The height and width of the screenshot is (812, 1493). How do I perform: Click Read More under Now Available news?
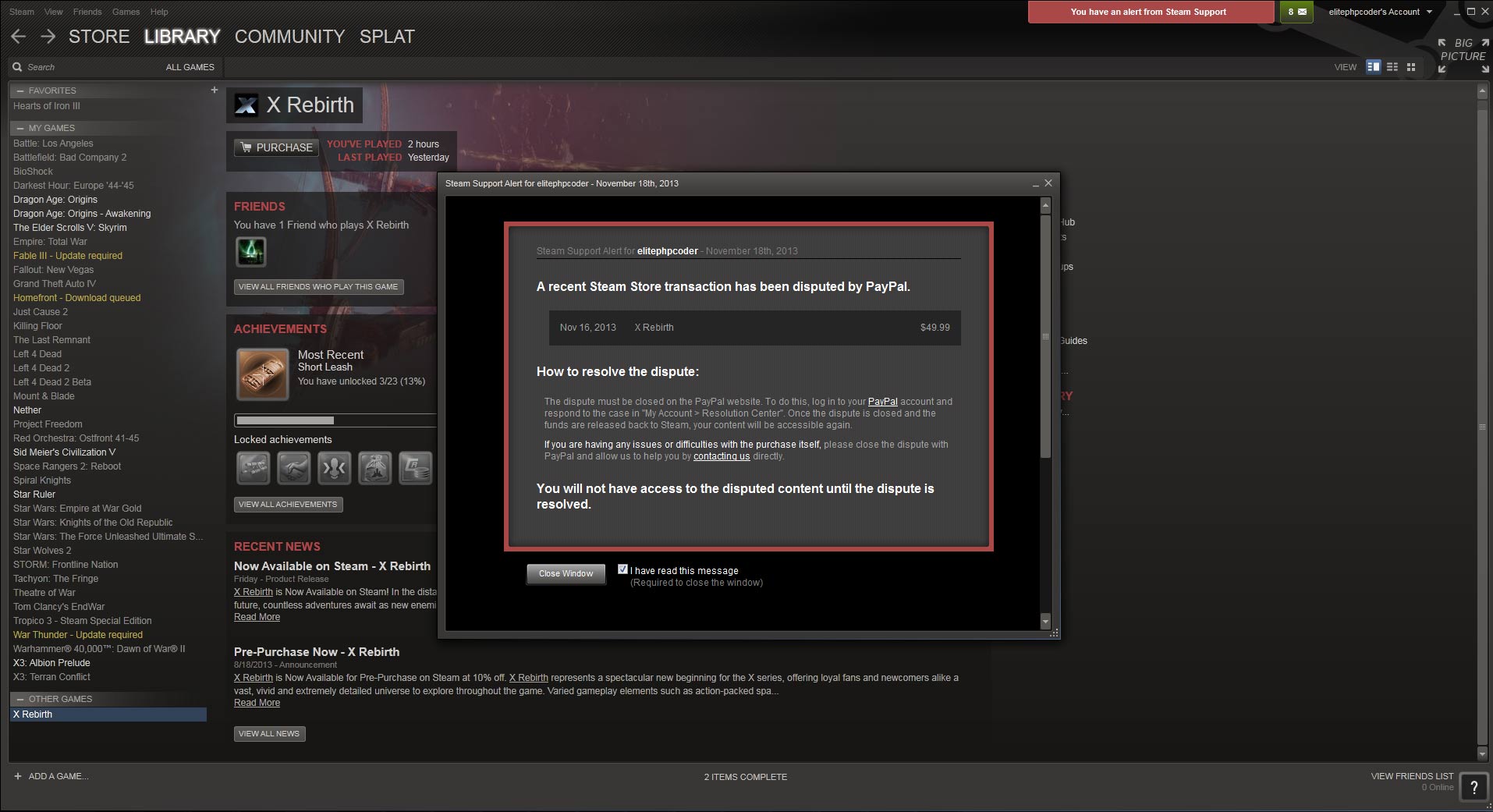pyautogui.click(x=257, y=617)
